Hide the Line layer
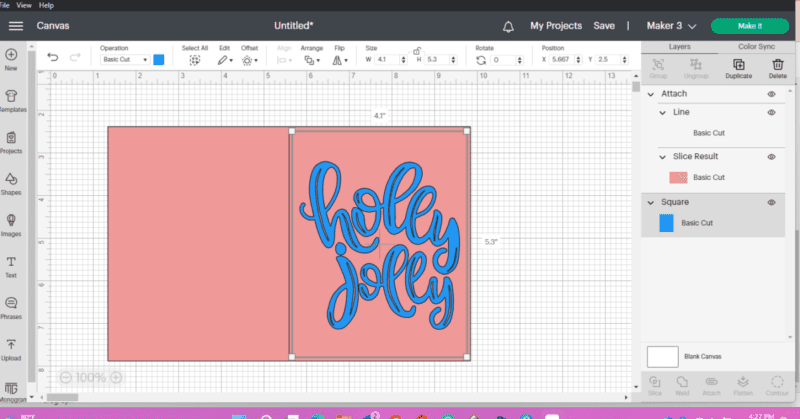 coord(771,112)
